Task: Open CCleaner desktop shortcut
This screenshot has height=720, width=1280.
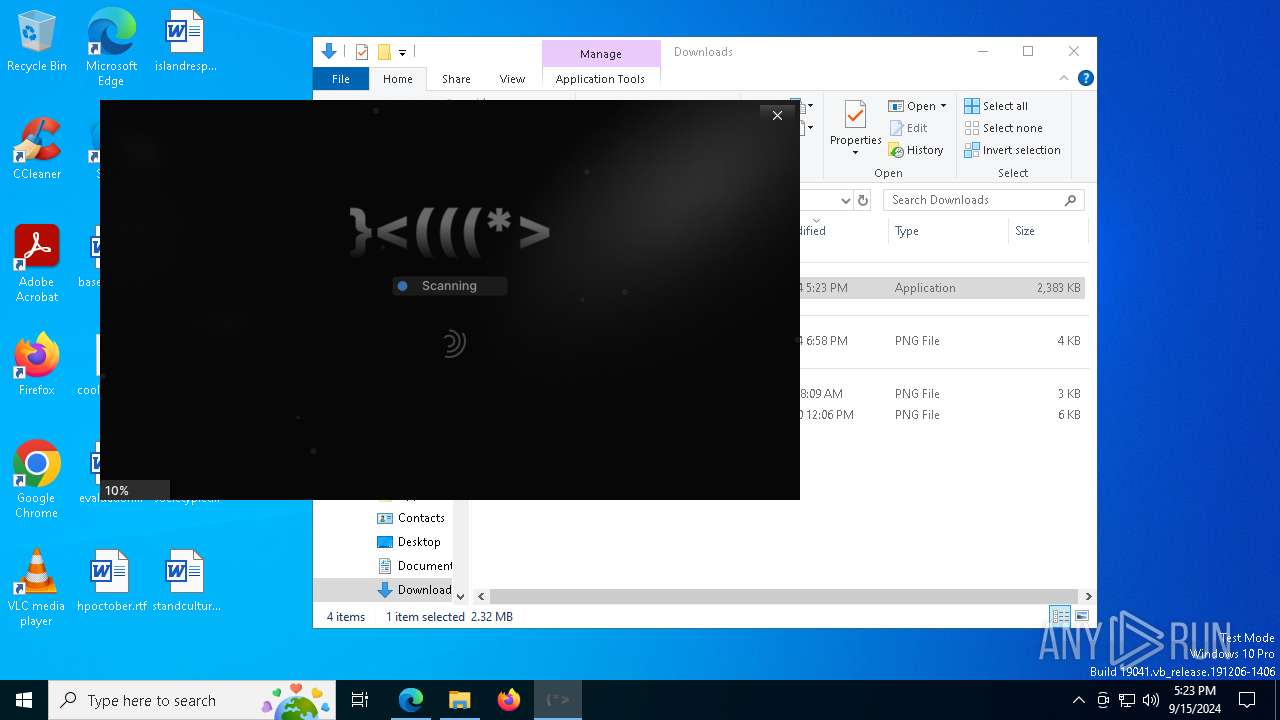Action: (37, 149)
